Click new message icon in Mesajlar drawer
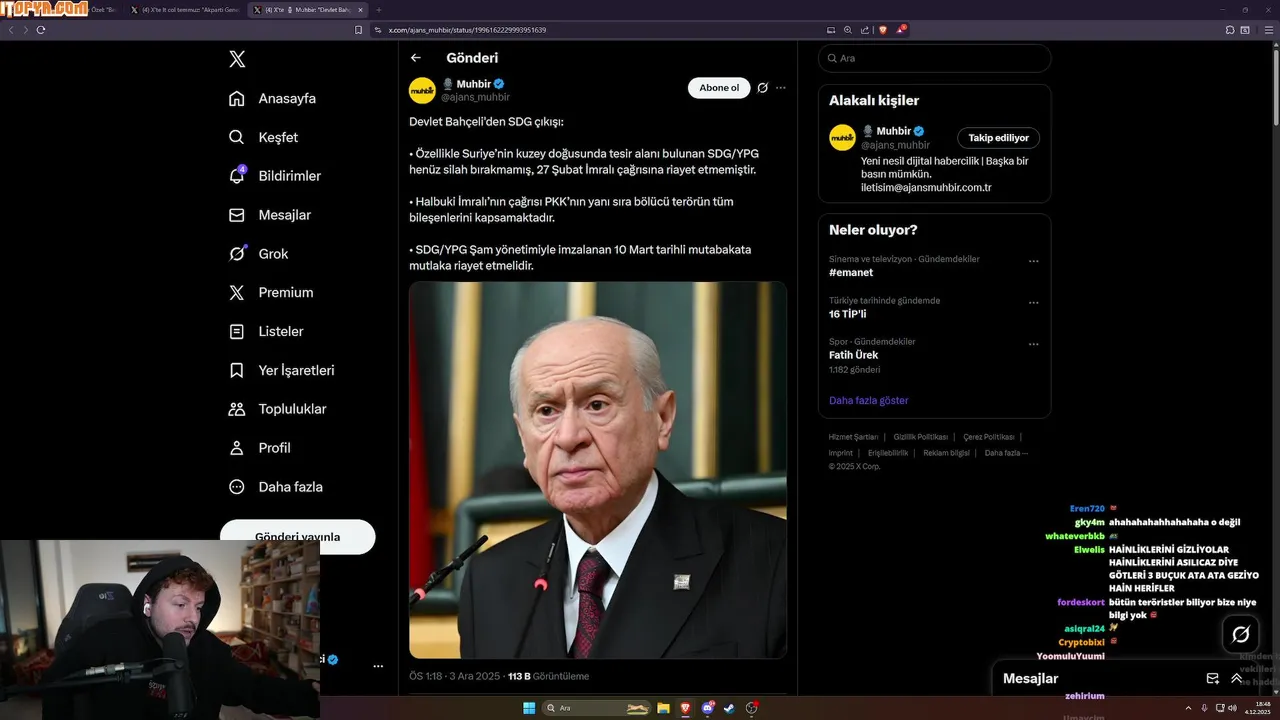 (1213, 678)
